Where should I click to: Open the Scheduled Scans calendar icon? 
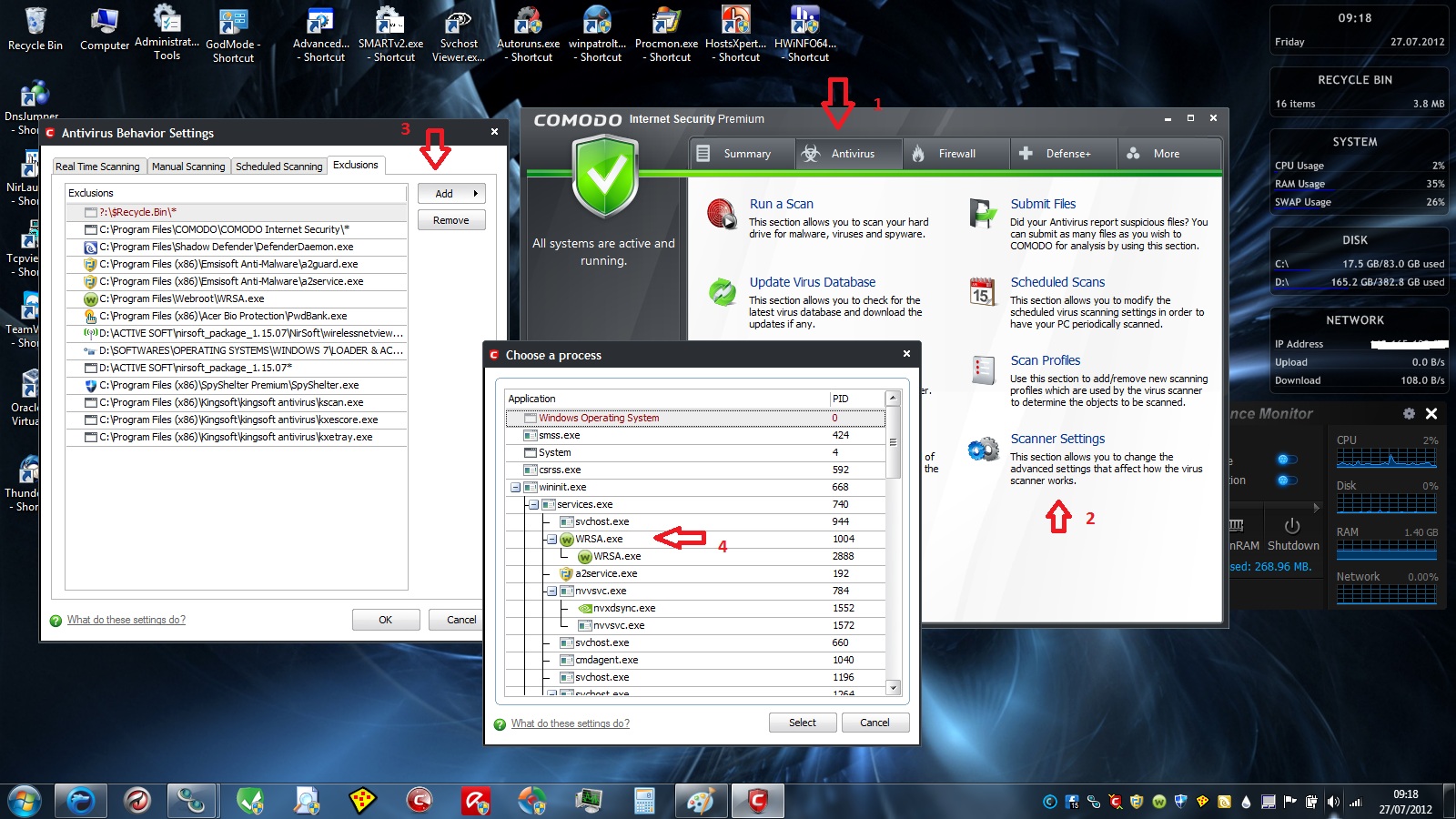point(982,291)
